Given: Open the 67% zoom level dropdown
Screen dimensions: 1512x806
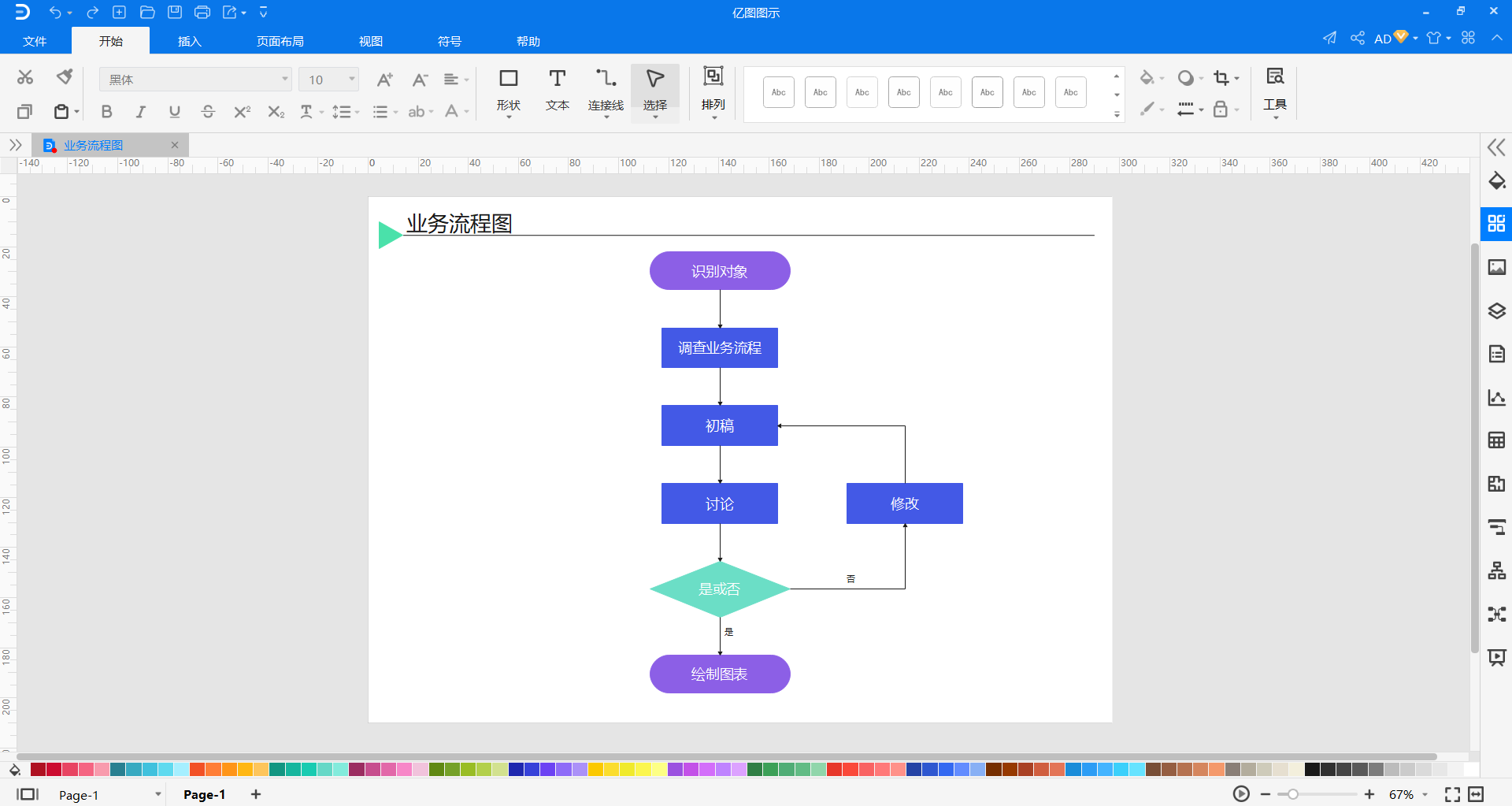Looking at the screenshot, I should pyautogui.click(x=1425, y=795).
